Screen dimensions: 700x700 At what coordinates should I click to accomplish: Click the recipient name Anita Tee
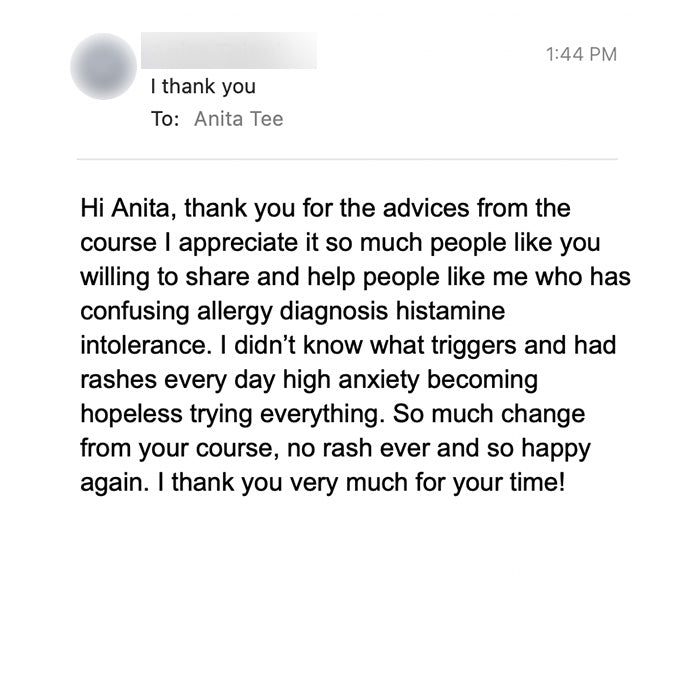pyautogui.click(x=238, y=119)
